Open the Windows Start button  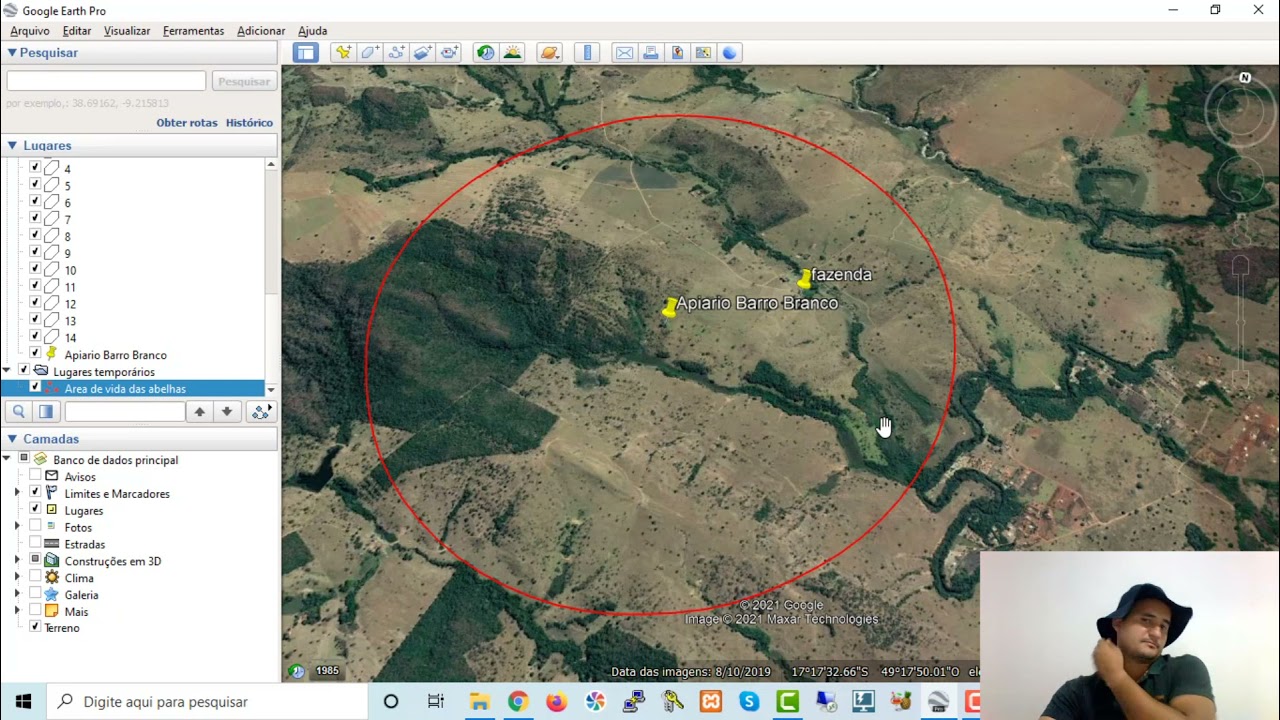click(x=23, y=702)
